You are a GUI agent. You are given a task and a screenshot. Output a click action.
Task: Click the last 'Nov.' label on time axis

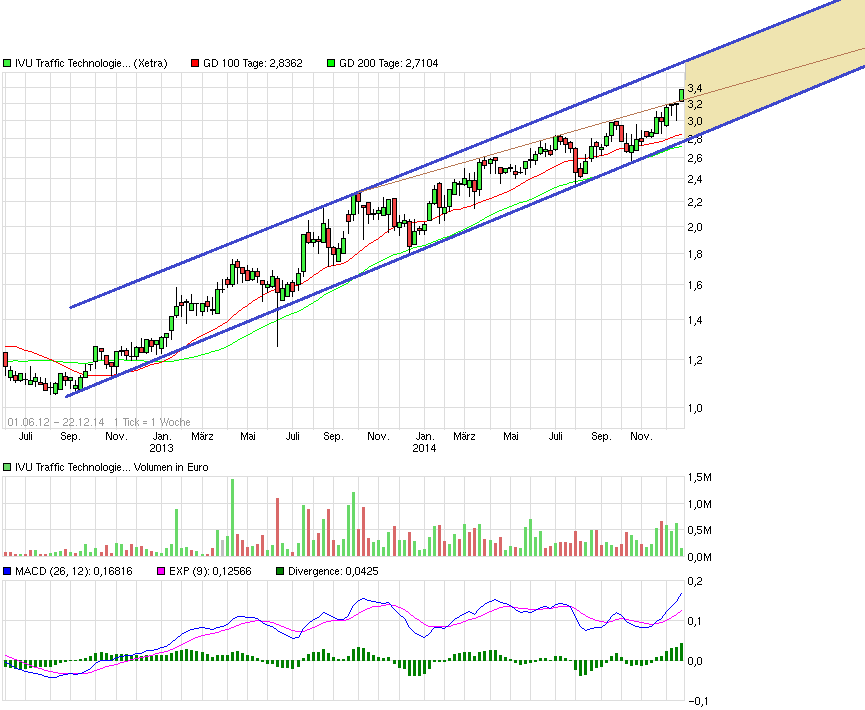tap(641, 436)
